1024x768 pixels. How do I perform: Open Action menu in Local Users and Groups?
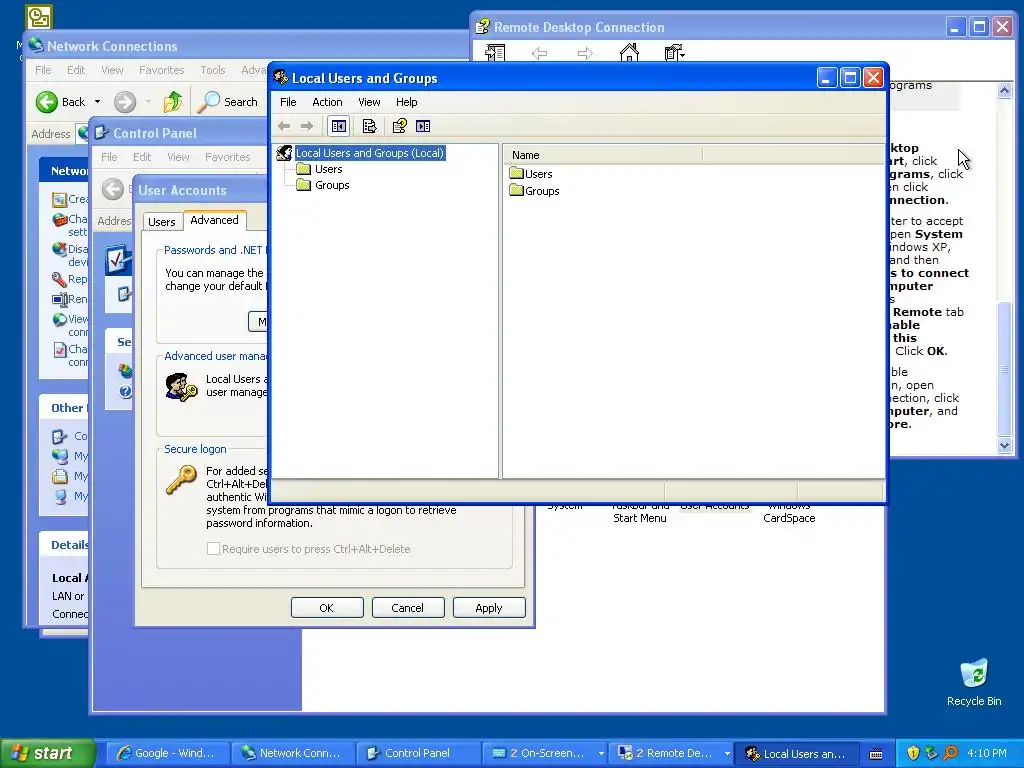327,102
